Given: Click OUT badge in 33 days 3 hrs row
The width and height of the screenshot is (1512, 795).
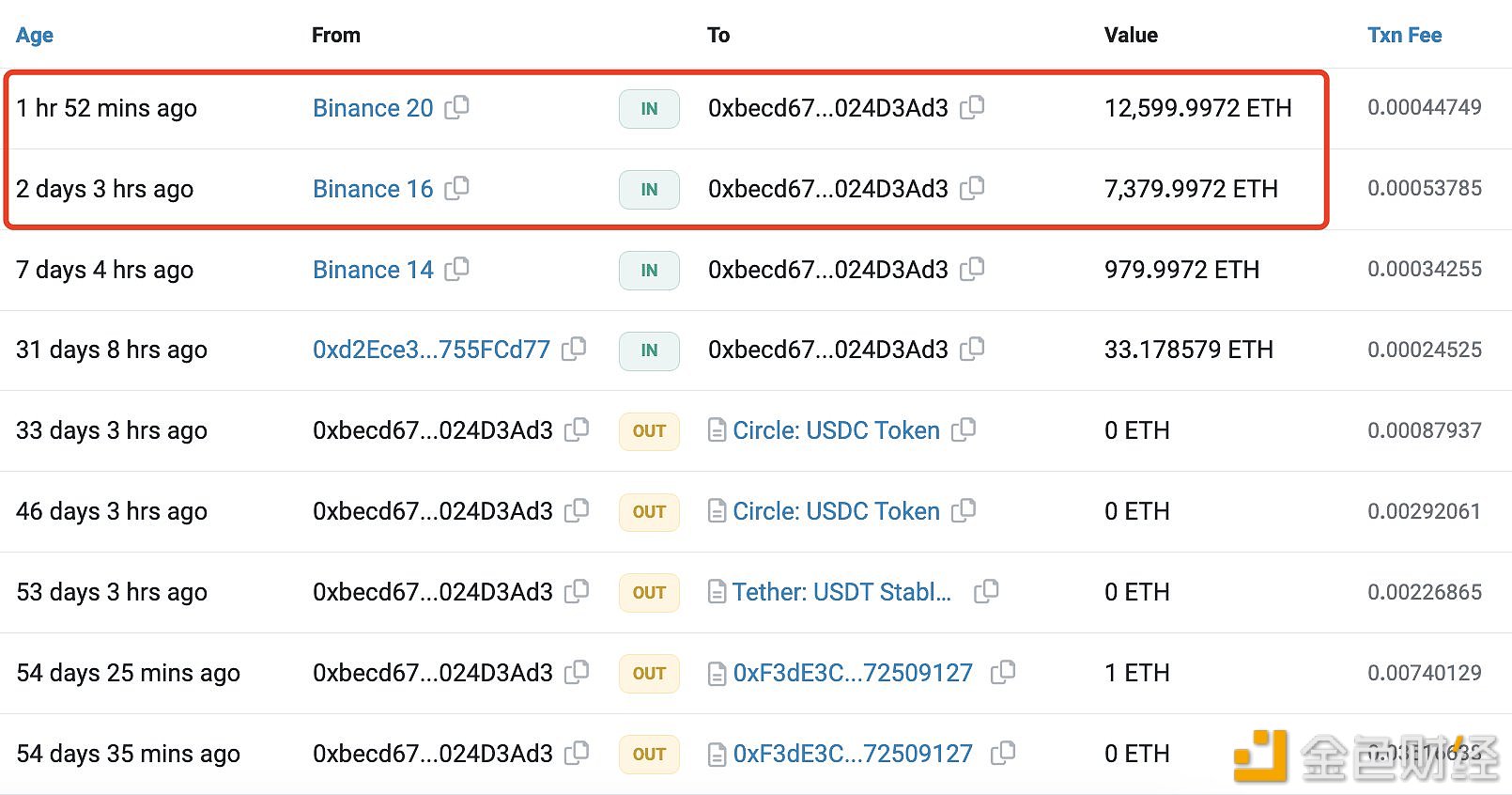Looking at the screenshot, I should click(649, 430).
